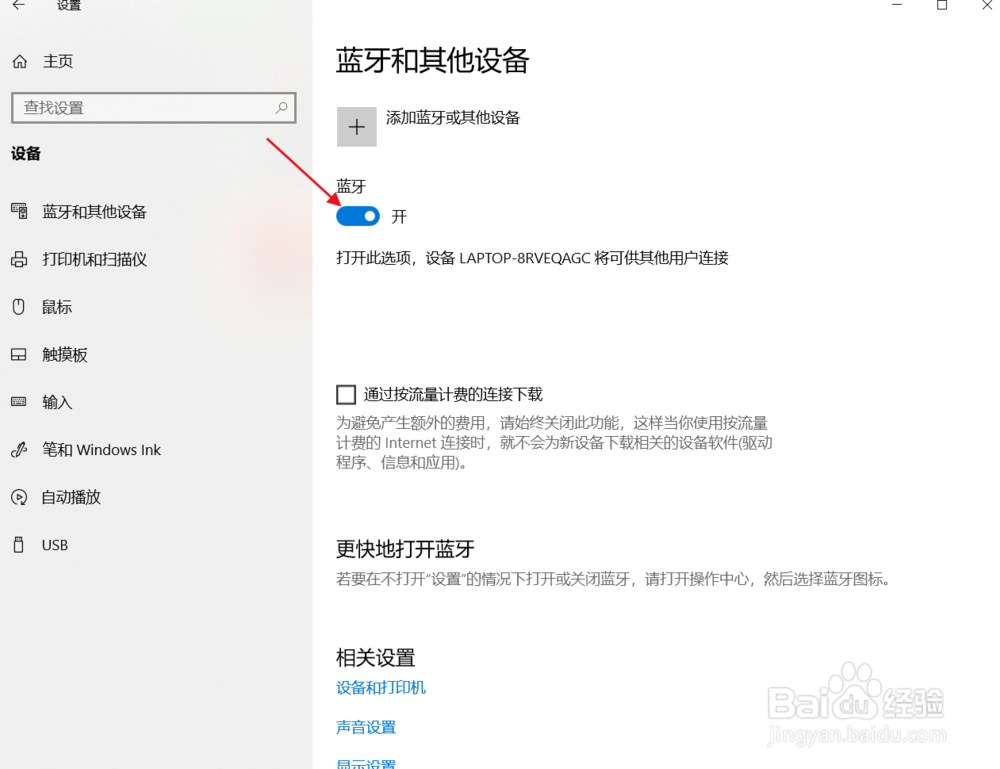Select the 打印机和扫描仪 sidebar icon
The height and width of the screenshot is (769, 1000).
coord(21,259)
